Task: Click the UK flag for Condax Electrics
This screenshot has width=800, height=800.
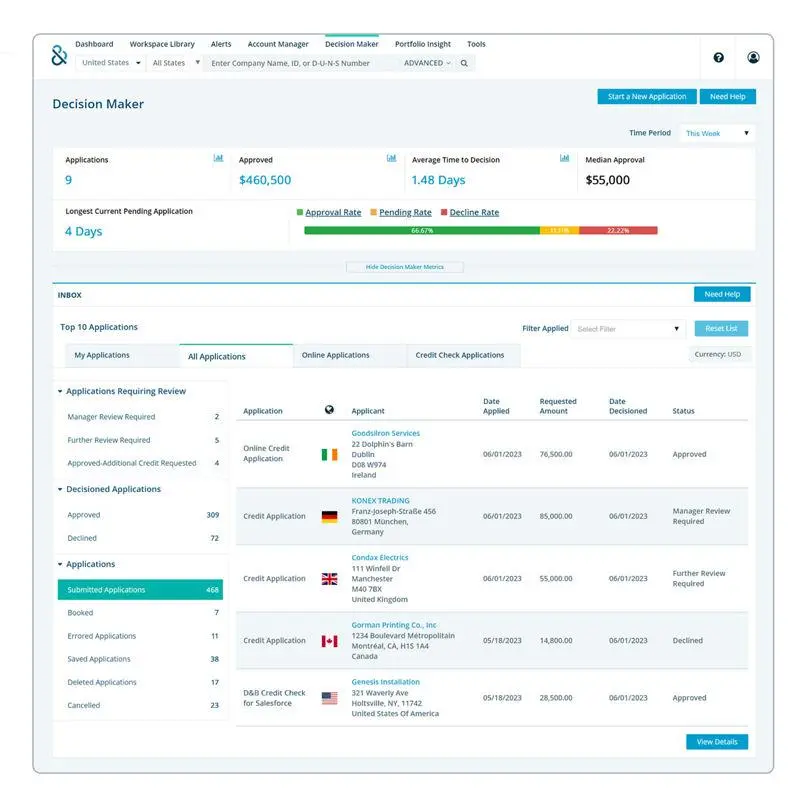Action: [329, 579]
